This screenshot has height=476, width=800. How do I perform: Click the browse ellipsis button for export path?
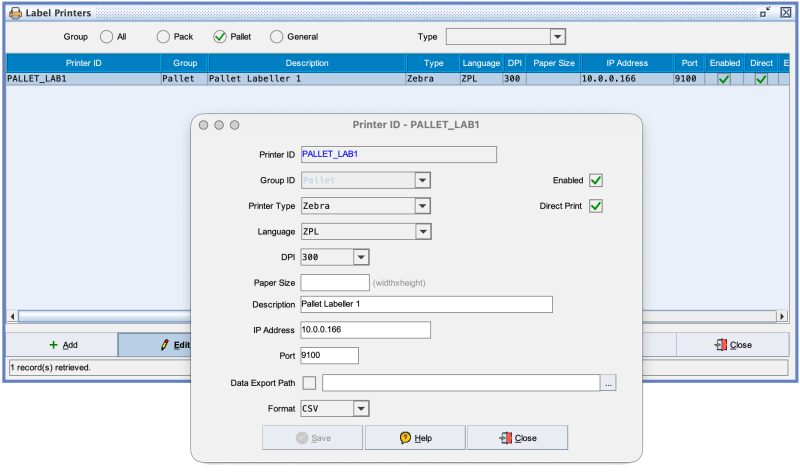[608, 383]
